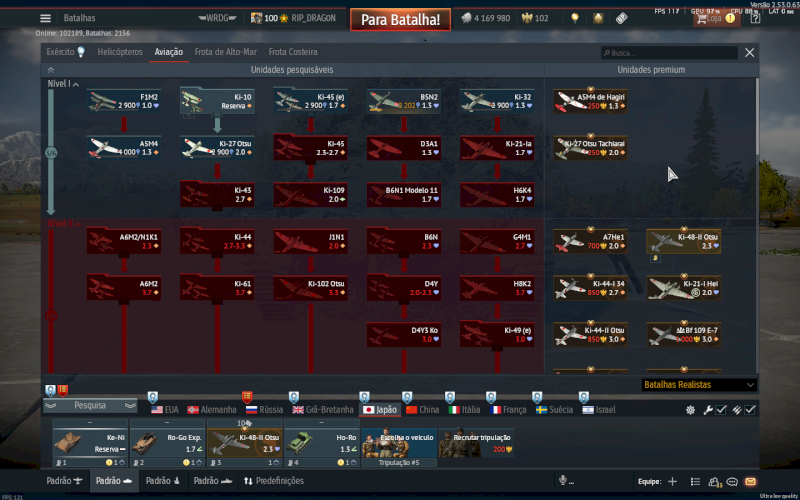The width and height of the screenshot is (800, 500).
Task: Open the help question mark icon
Action: click(x=755, y=18)
